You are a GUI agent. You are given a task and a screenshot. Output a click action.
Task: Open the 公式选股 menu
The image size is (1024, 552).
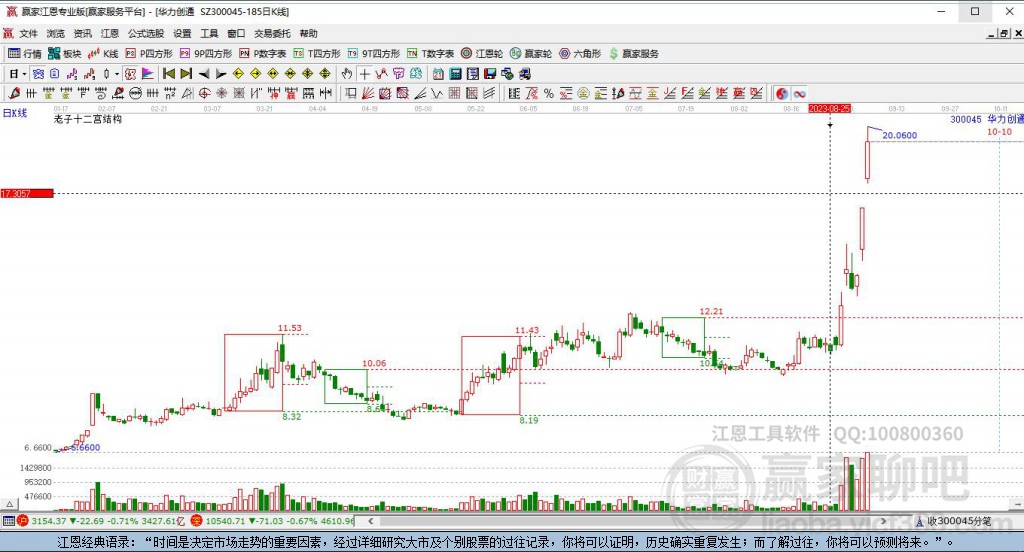click(x=146, y=33)
